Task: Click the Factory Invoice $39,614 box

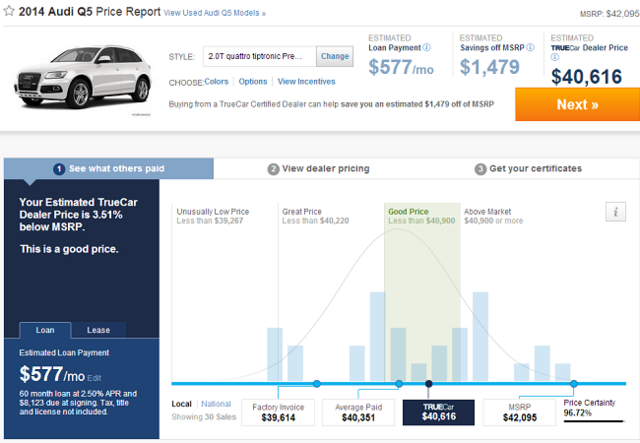Action: 278,412
